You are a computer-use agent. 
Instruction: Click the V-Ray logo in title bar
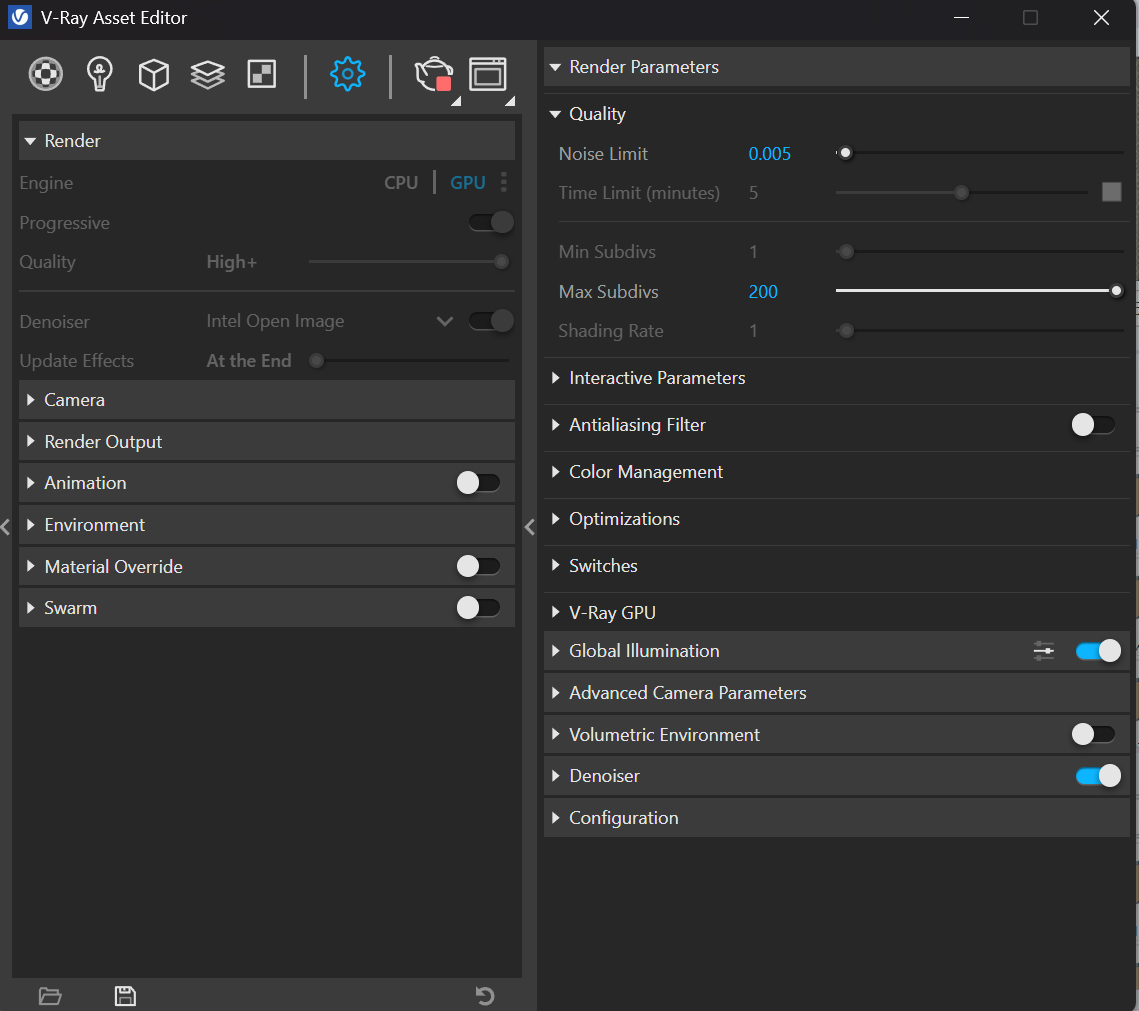(x=20, y=17)
